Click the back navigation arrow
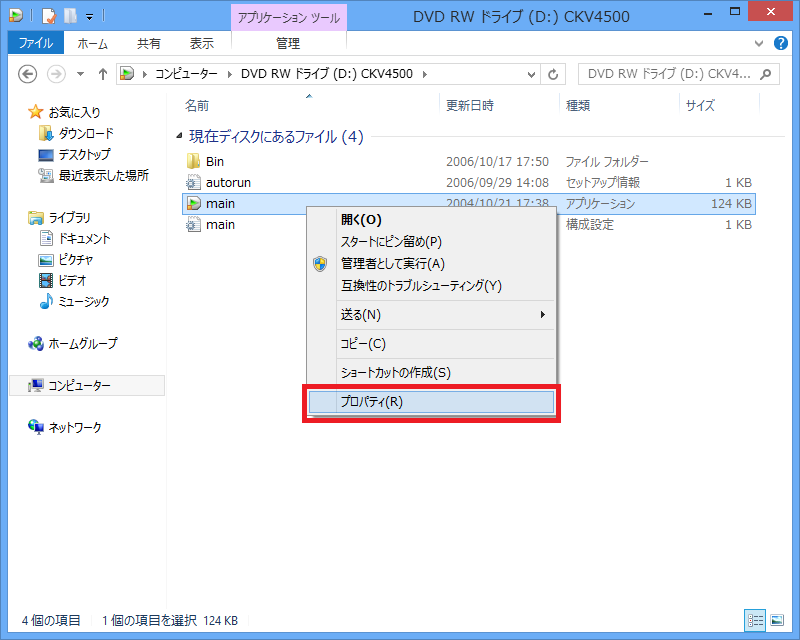This screenshot has height=640, width=800. click(x=28, y=74)
